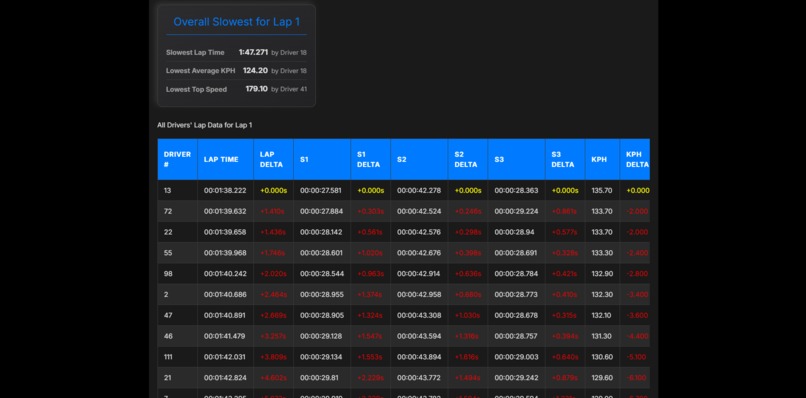Click 'by Driver 41' text
The height and width of the screenshot is (398, 806).
289,89
